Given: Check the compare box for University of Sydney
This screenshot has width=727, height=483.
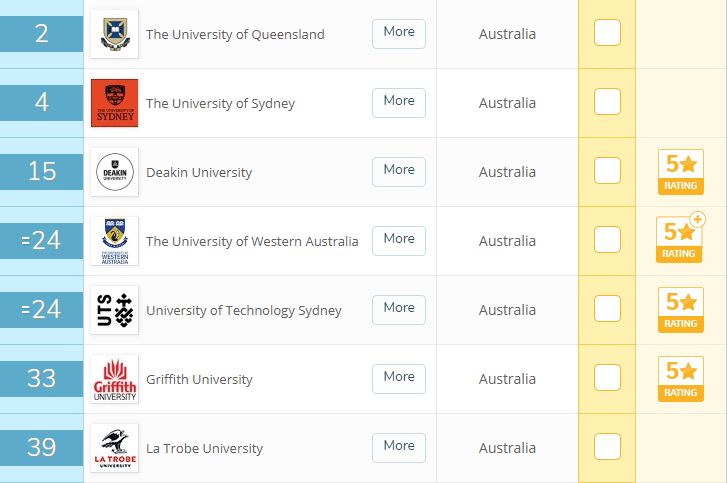Looking at the screenshot, I should (x=607, y=102).
